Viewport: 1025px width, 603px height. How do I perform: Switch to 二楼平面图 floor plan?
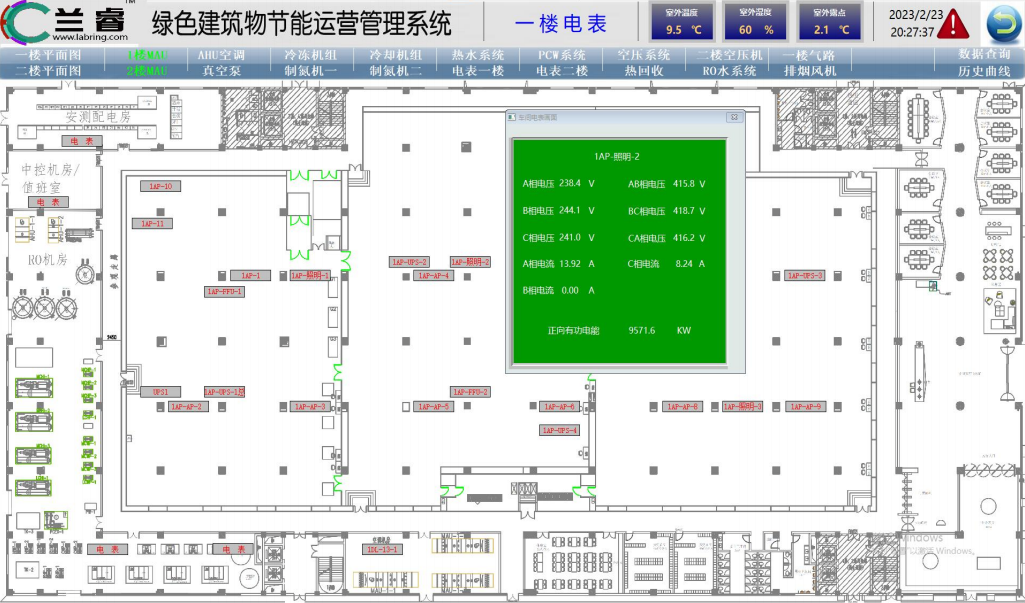48,71
